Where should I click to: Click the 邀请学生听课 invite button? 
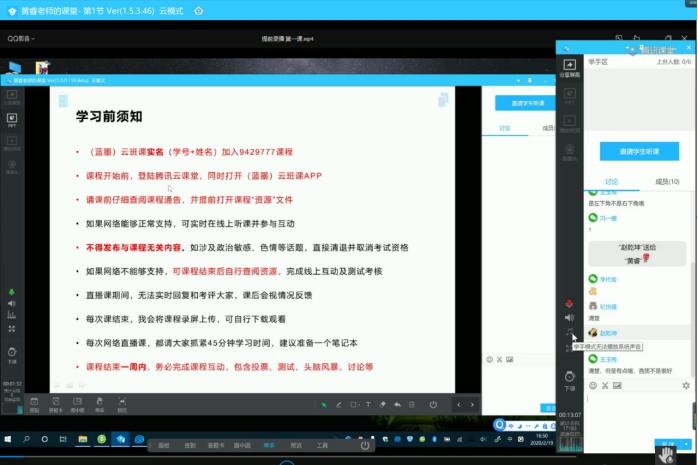coord(639,151)
